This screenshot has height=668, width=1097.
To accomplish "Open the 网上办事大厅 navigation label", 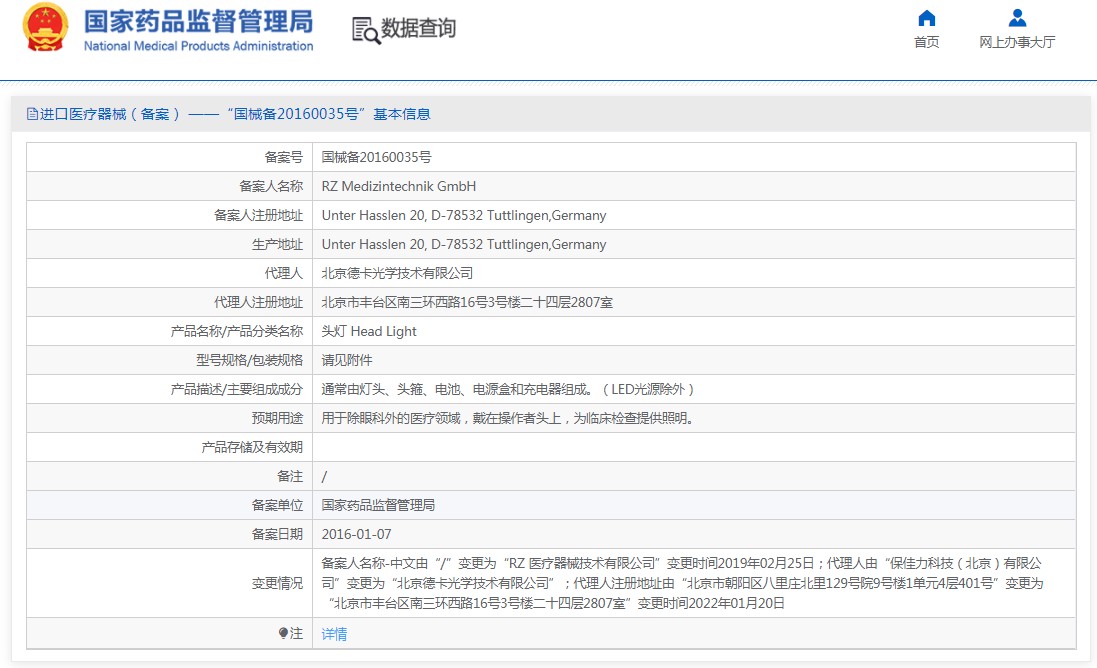I will point(1017,42).
